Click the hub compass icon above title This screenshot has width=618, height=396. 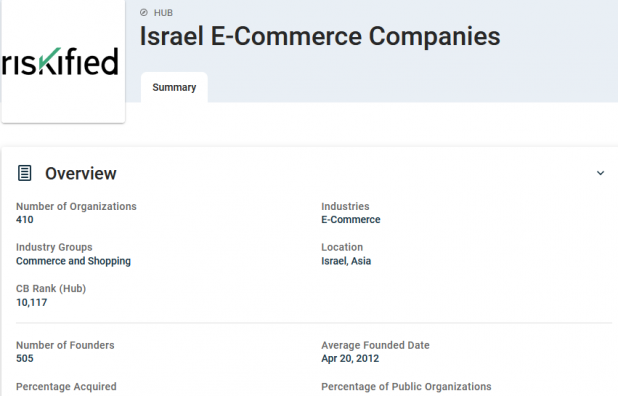pyautogui.click(x=144, y=13)
